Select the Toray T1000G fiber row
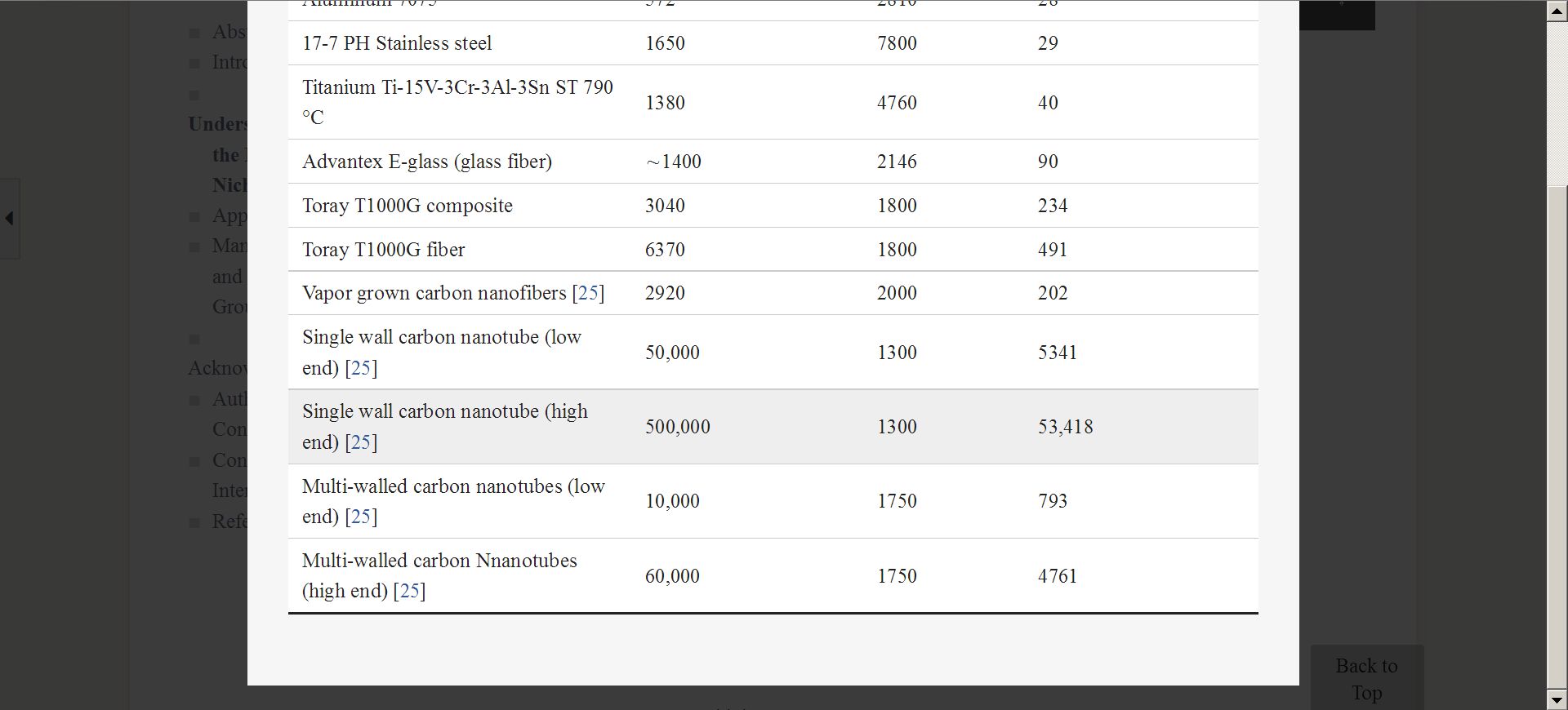1568x710 pixels. pos(773,249)
